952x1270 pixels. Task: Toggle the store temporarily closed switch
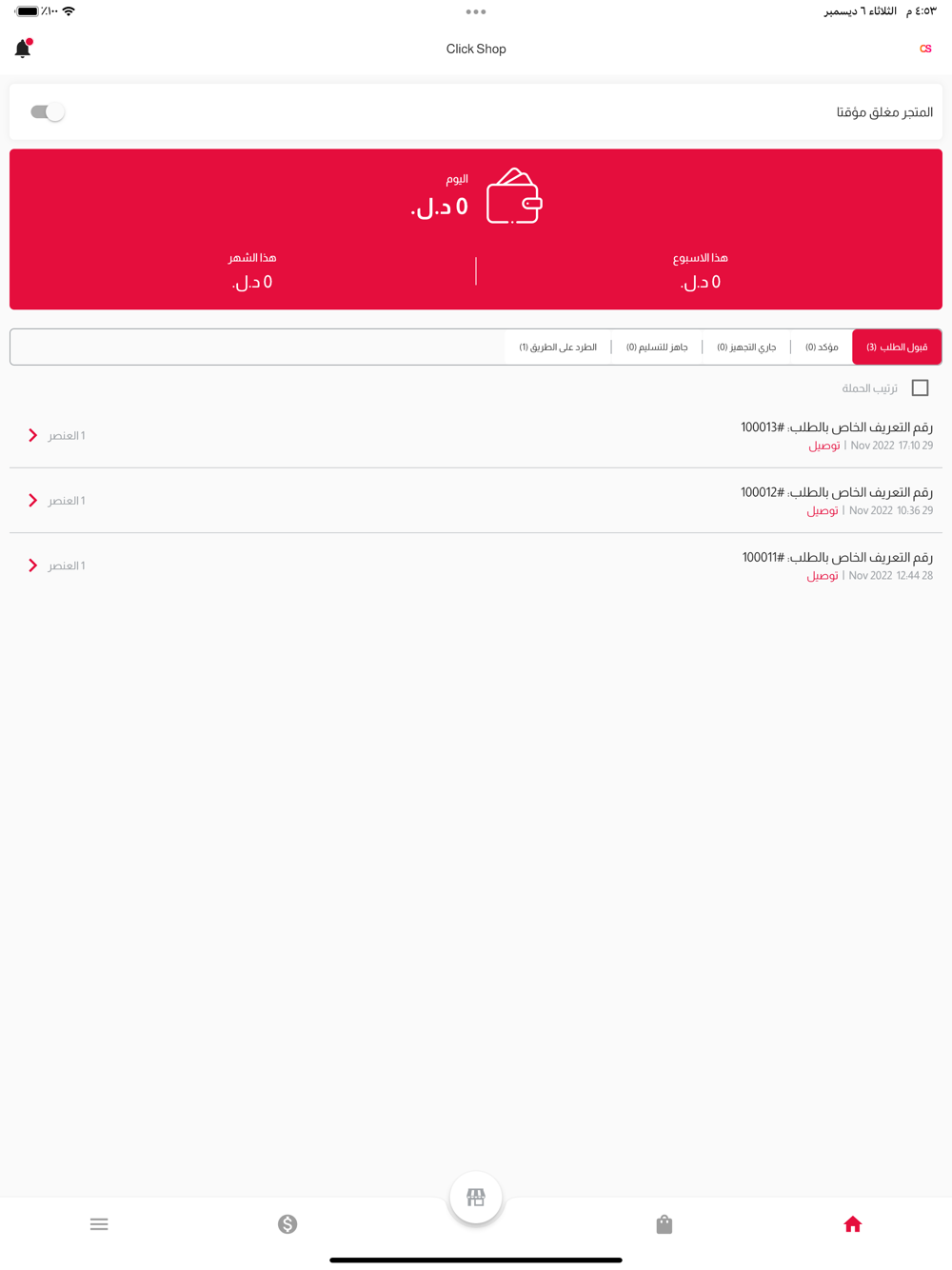point(47,112)
